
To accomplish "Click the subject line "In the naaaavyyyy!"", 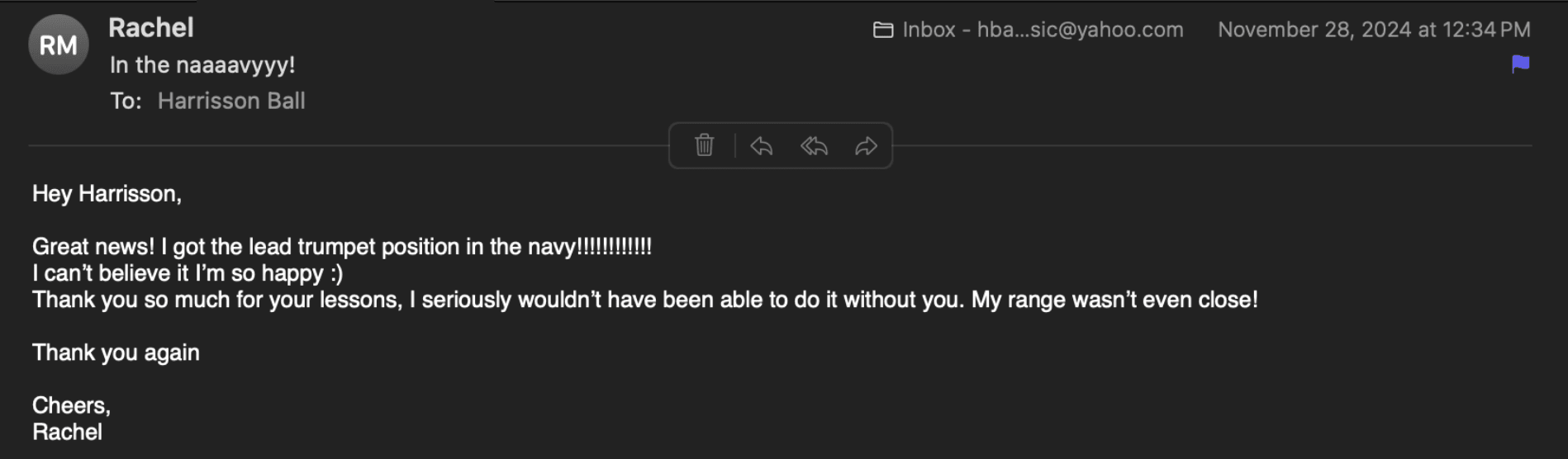I will (202, 64).
